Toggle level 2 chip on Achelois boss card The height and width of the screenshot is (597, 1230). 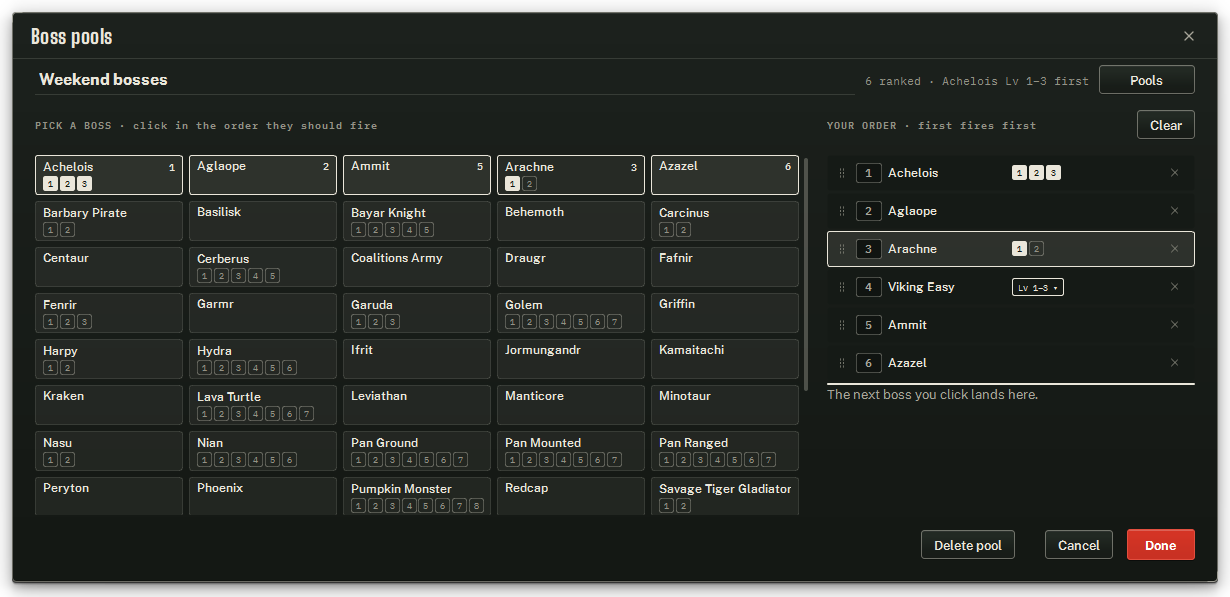click(67, 184)
